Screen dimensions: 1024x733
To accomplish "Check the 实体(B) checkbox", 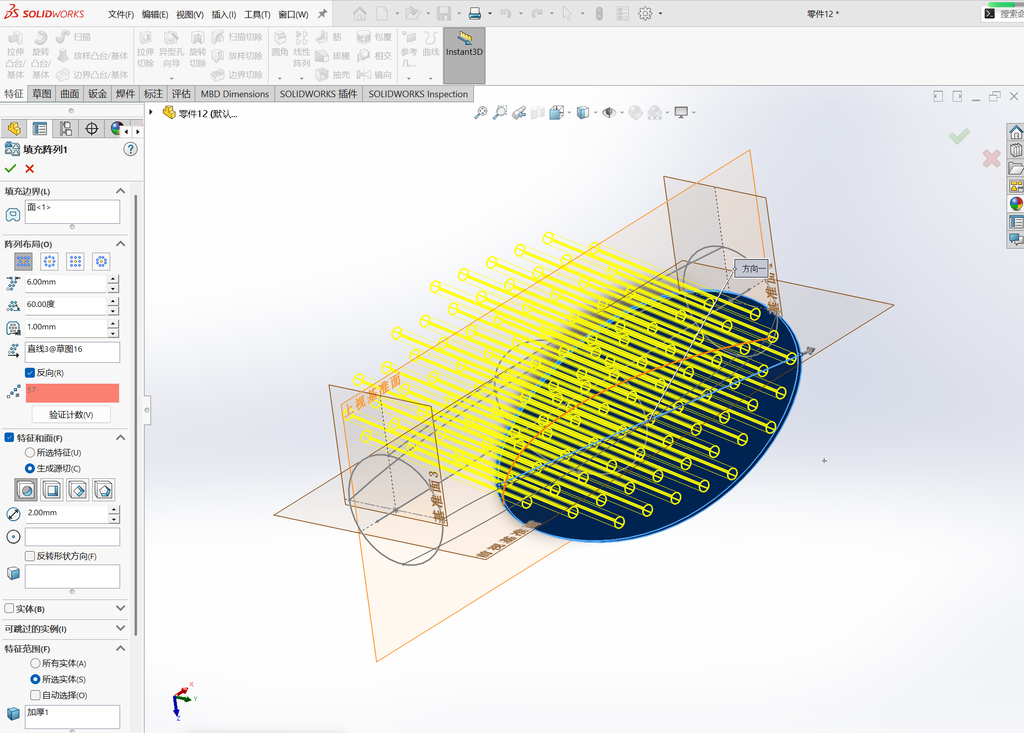I will (9, 608).
